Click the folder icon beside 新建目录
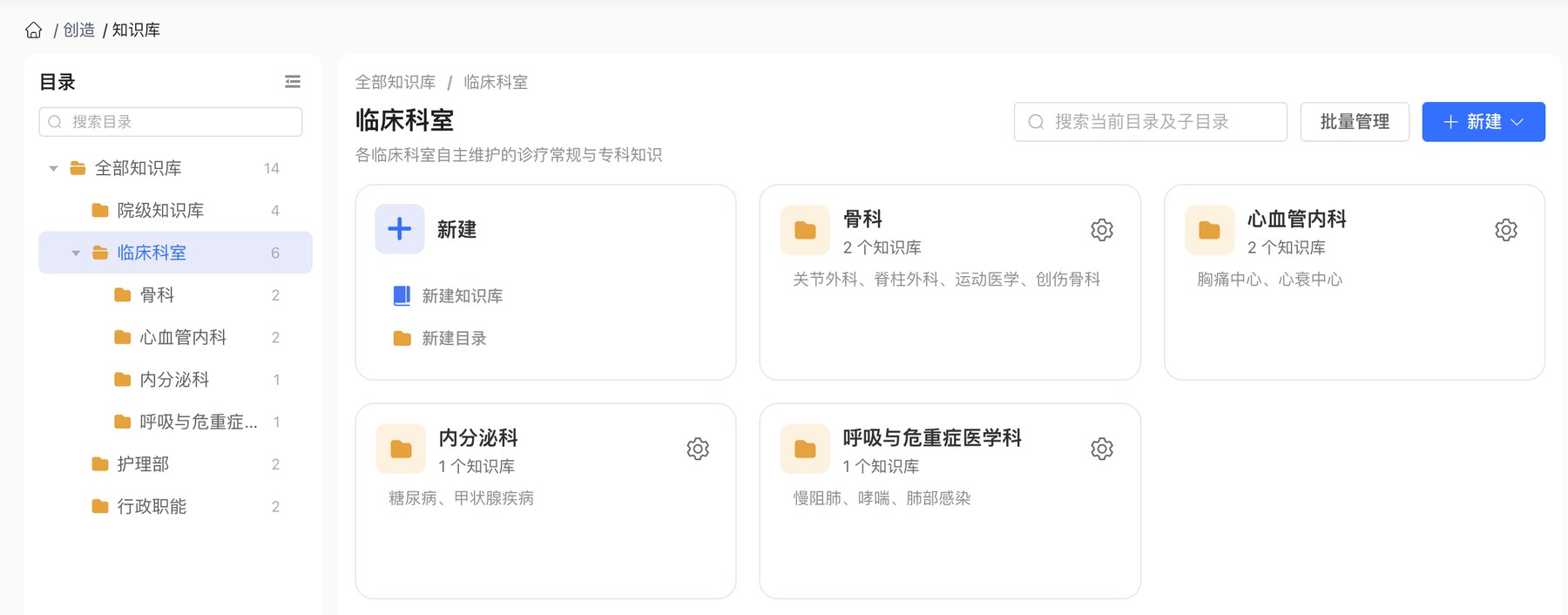Viewport: 1568px width, 615px height. click(x=402, y=338)
